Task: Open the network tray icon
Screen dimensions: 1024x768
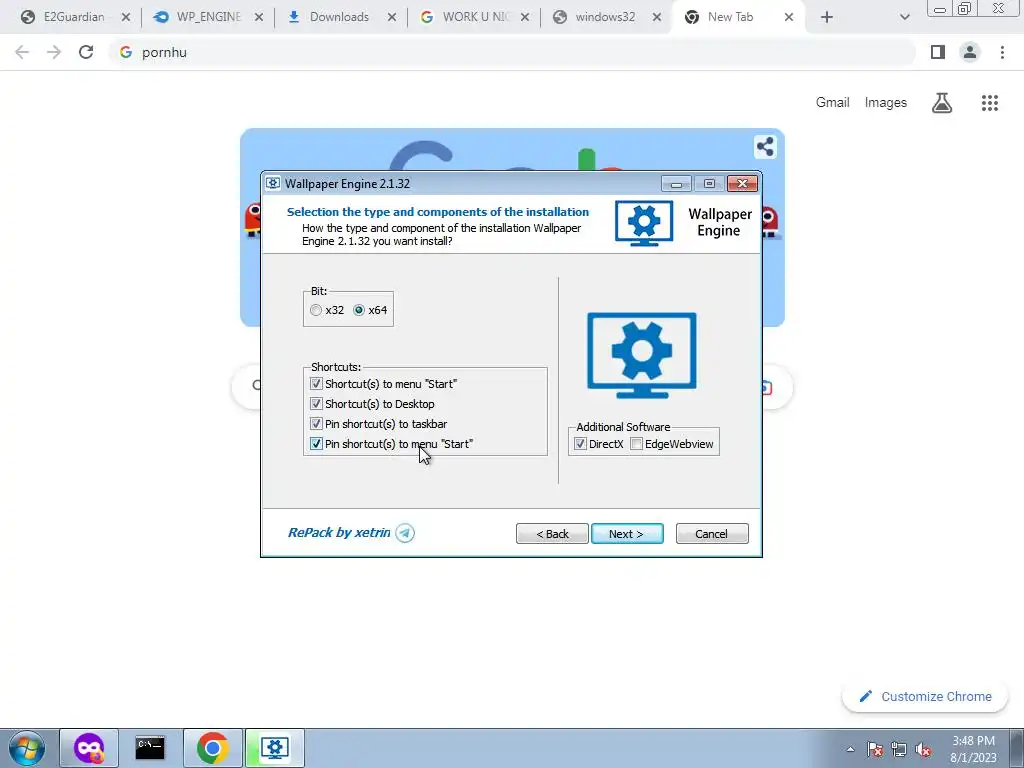Action: [899, 750]
